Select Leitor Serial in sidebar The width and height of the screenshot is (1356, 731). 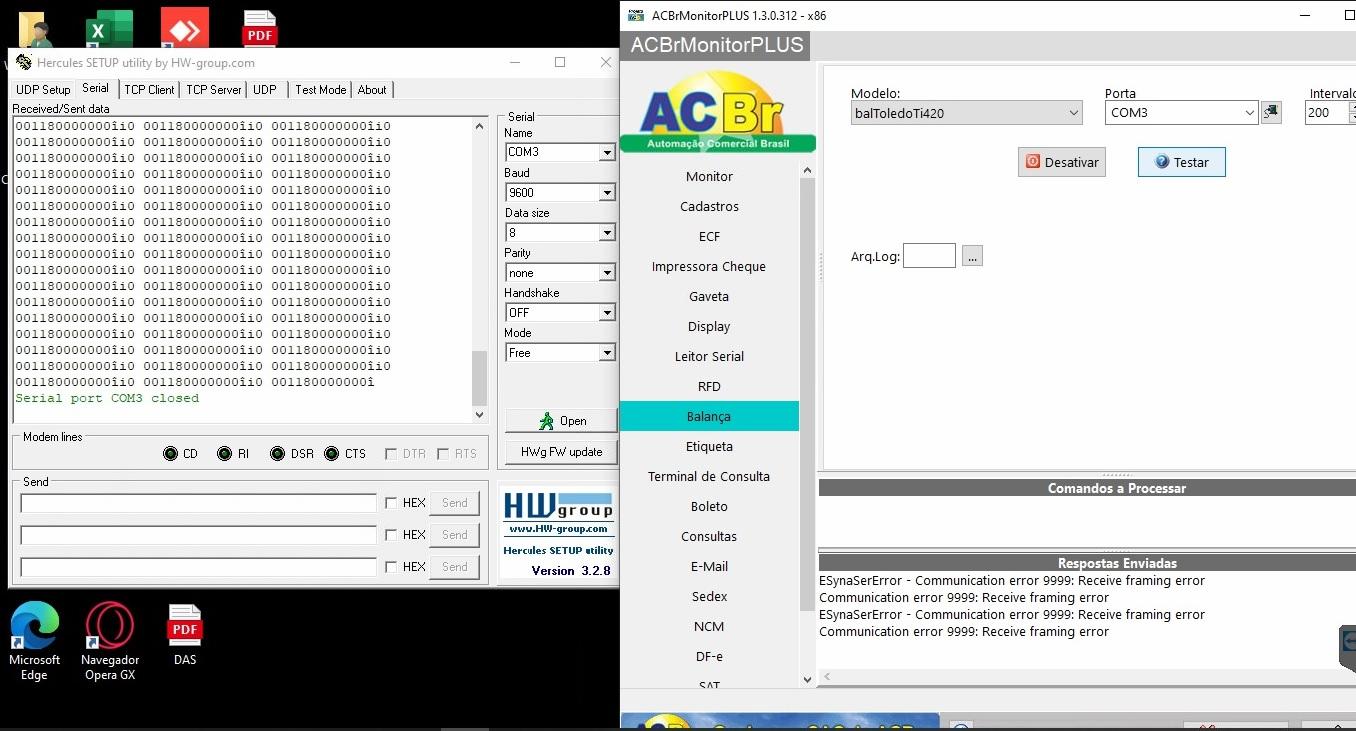tap(709, 356)
